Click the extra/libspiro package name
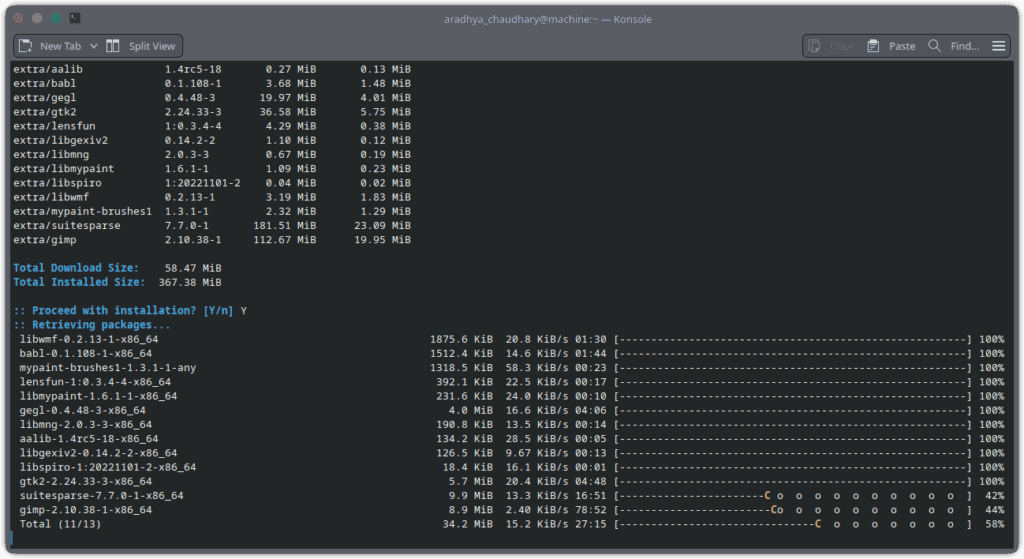 click(x=57, y=184)
